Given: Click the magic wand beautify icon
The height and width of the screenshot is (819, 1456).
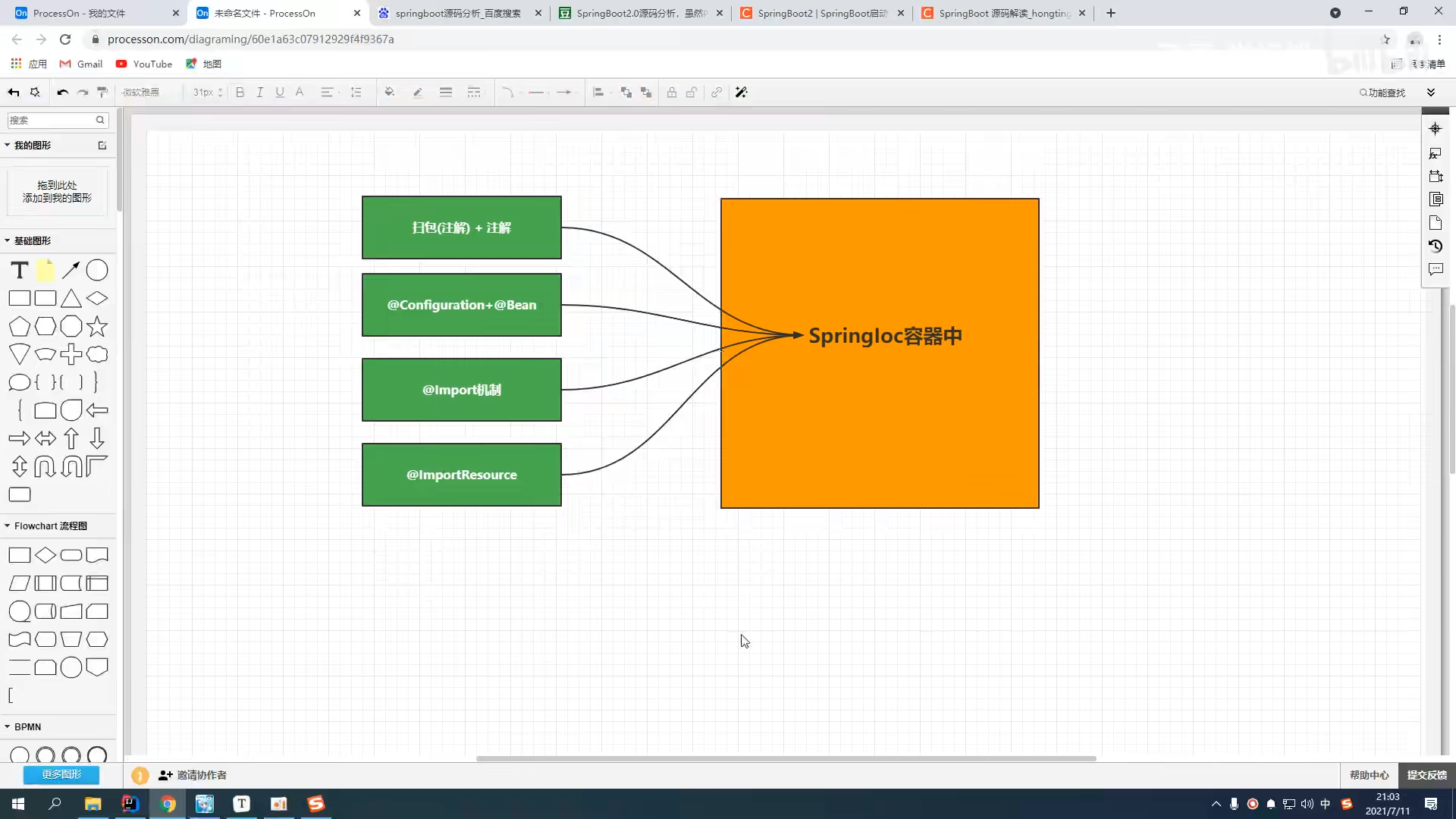Looking at the screenshot, I should coord(742,93).
